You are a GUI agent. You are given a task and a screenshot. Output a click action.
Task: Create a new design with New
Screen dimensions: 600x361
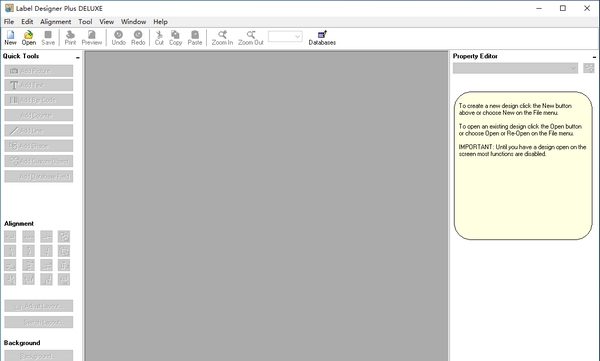(x=10, y=38)
